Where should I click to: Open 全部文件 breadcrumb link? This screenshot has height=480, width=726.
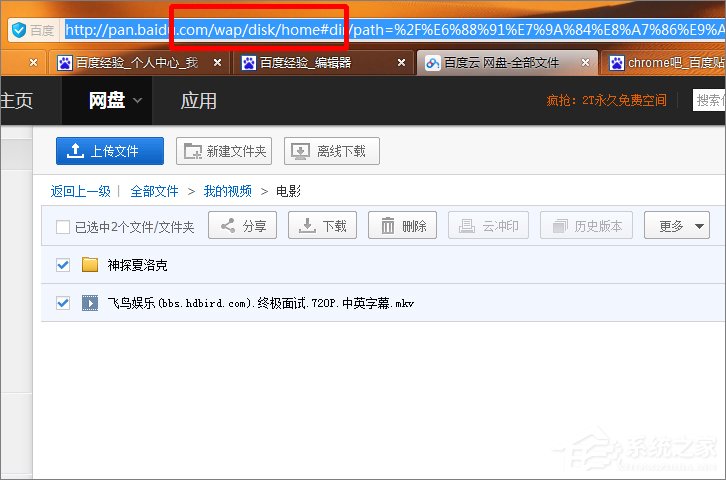point(154,191)
